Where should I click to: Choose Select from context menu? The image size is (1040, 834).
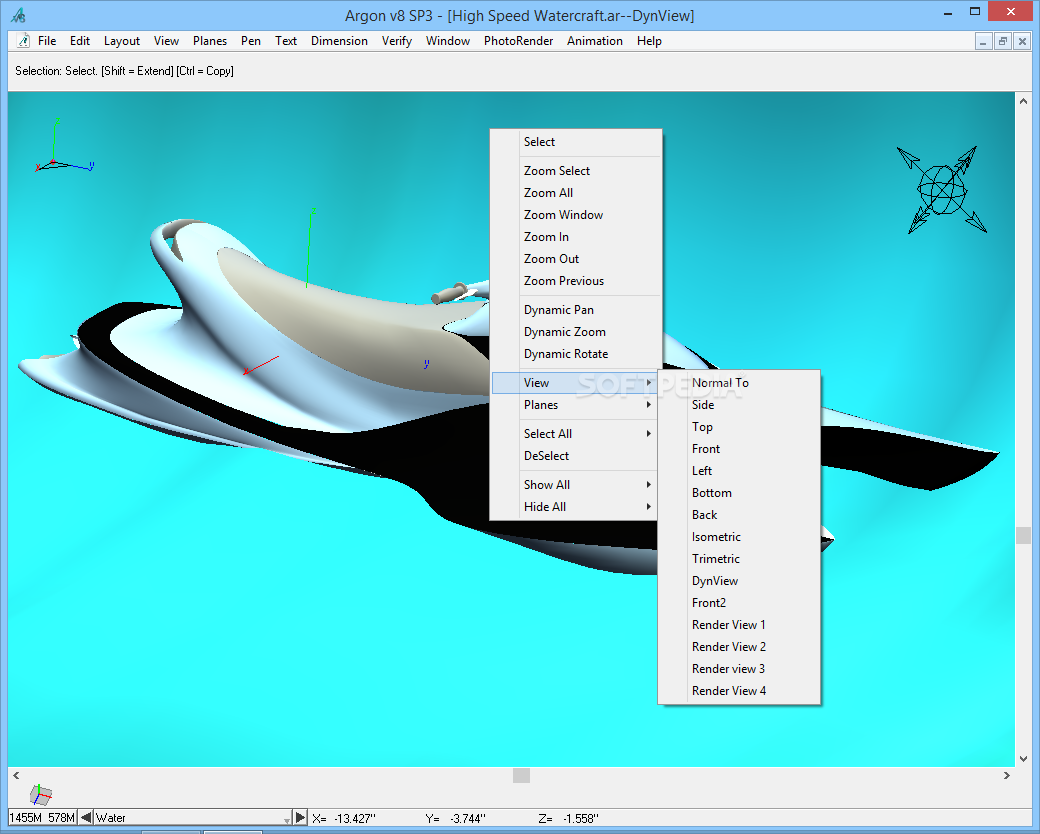(575, 142)
